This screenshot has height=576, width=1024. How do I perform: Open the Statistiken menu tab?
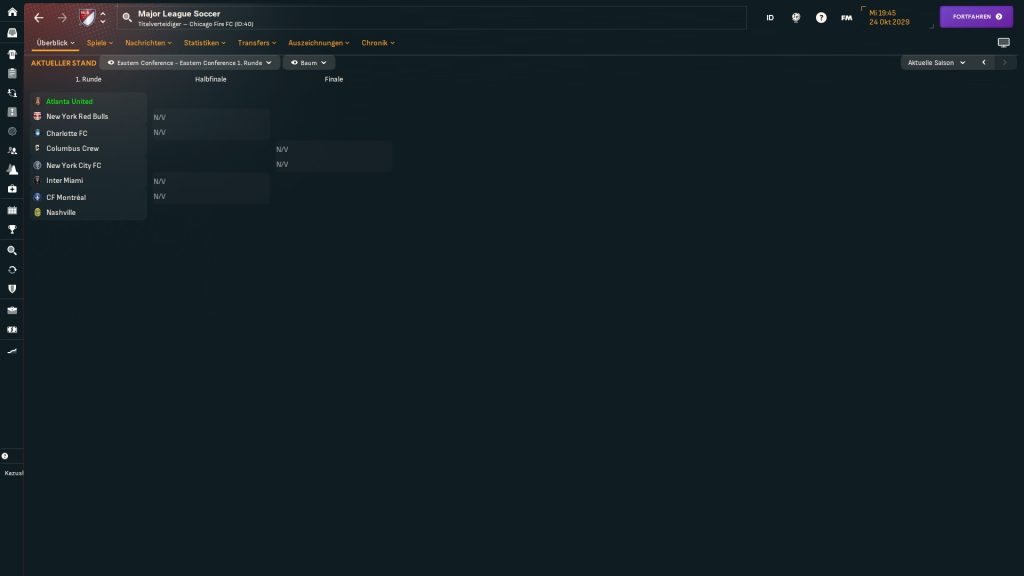click(204, 43)
